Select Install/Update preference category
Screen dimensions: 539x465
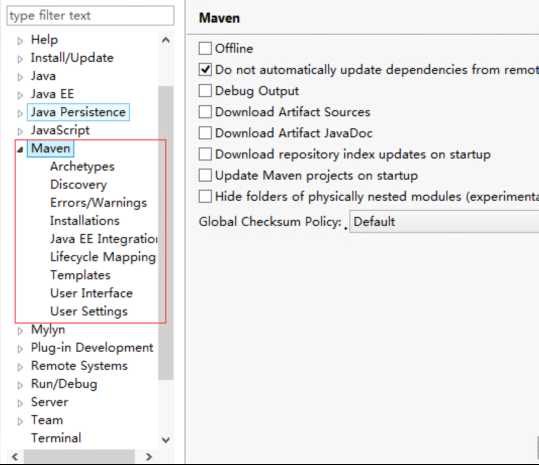pos(72,58)
